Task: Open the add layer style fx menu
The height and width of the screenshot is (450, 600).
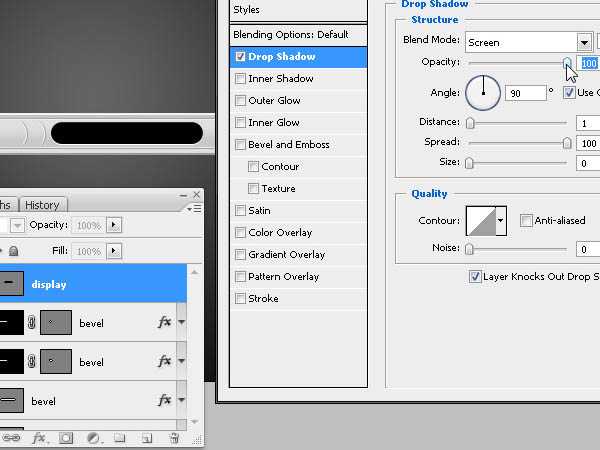Action: pyautogui.click(x=39, y=438)
